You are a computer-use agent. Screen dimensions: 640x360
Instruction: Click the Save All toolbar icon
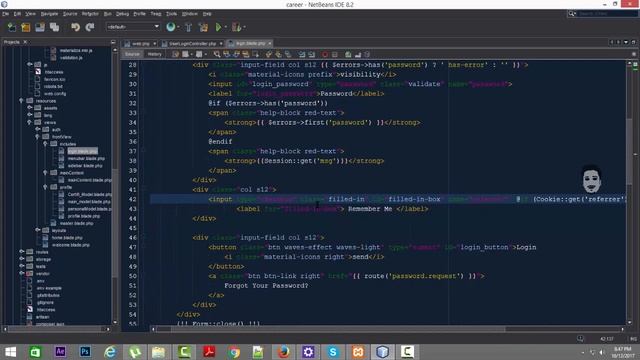54,27
